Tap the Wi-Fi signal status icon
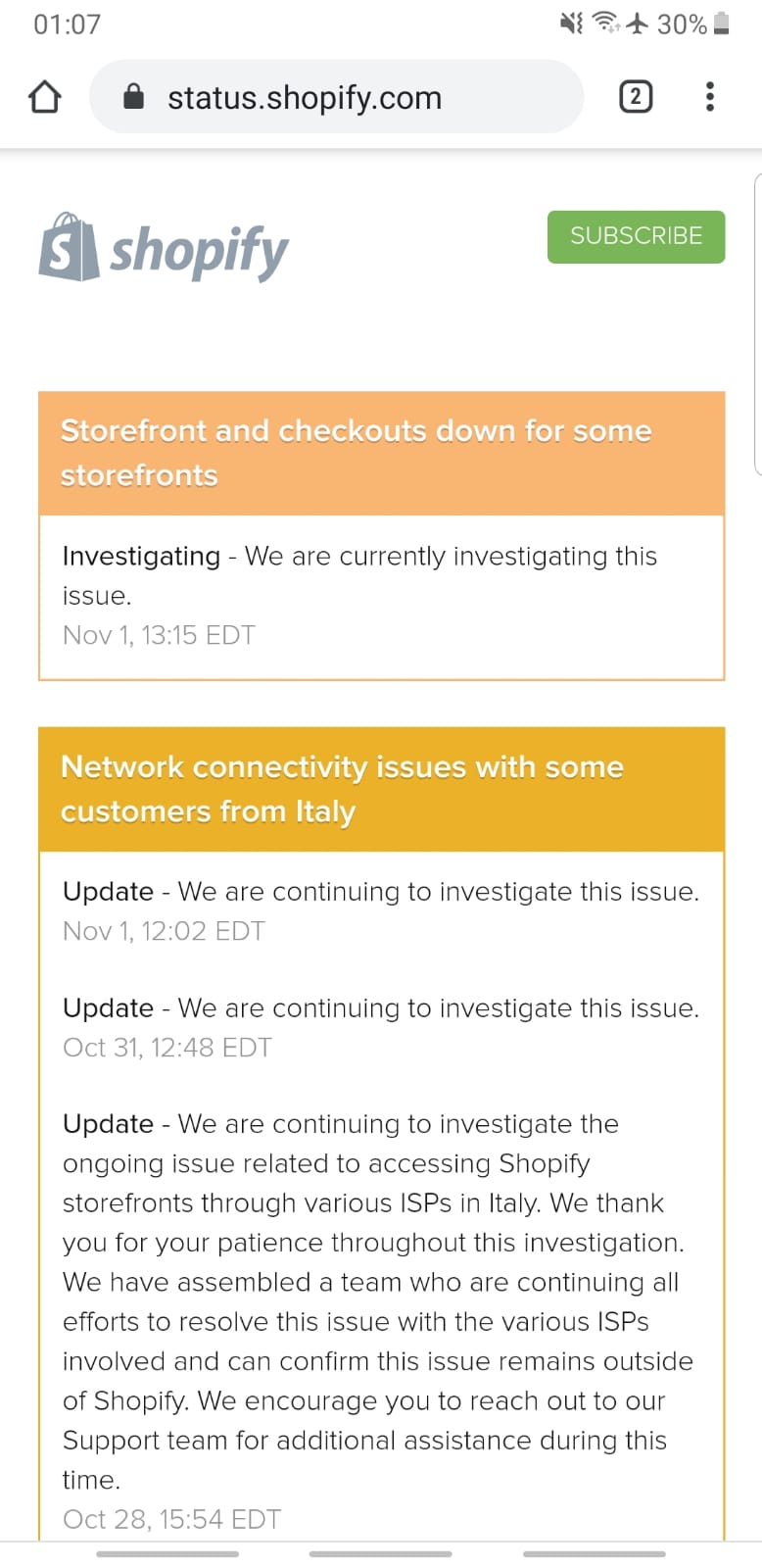762x1568 pixels. click(607, 23)
